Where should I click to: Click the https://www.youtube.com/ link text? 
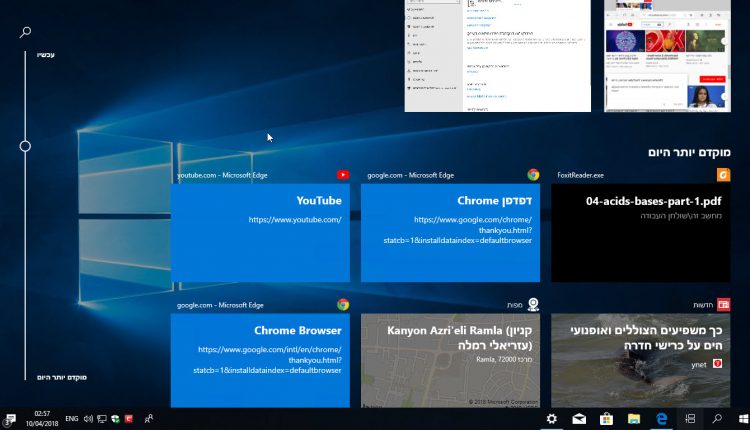295,220
